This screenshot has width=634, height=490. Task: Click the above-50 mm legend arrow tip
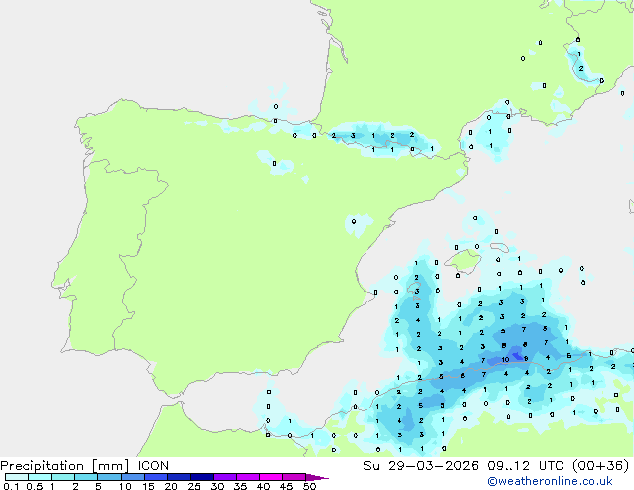317,478
